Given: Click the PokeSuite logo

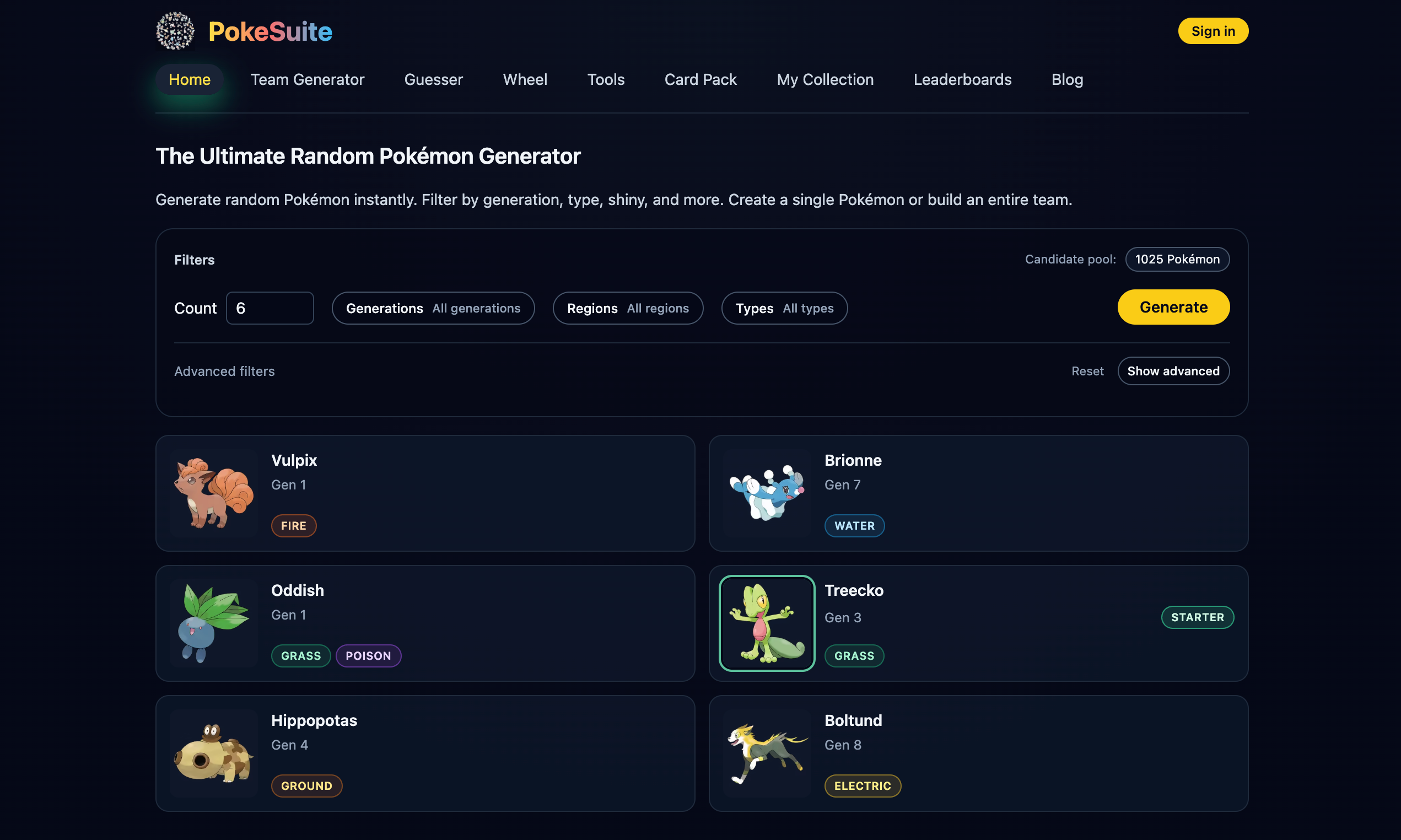Looking at the screenshot, I should click(243, 31).
